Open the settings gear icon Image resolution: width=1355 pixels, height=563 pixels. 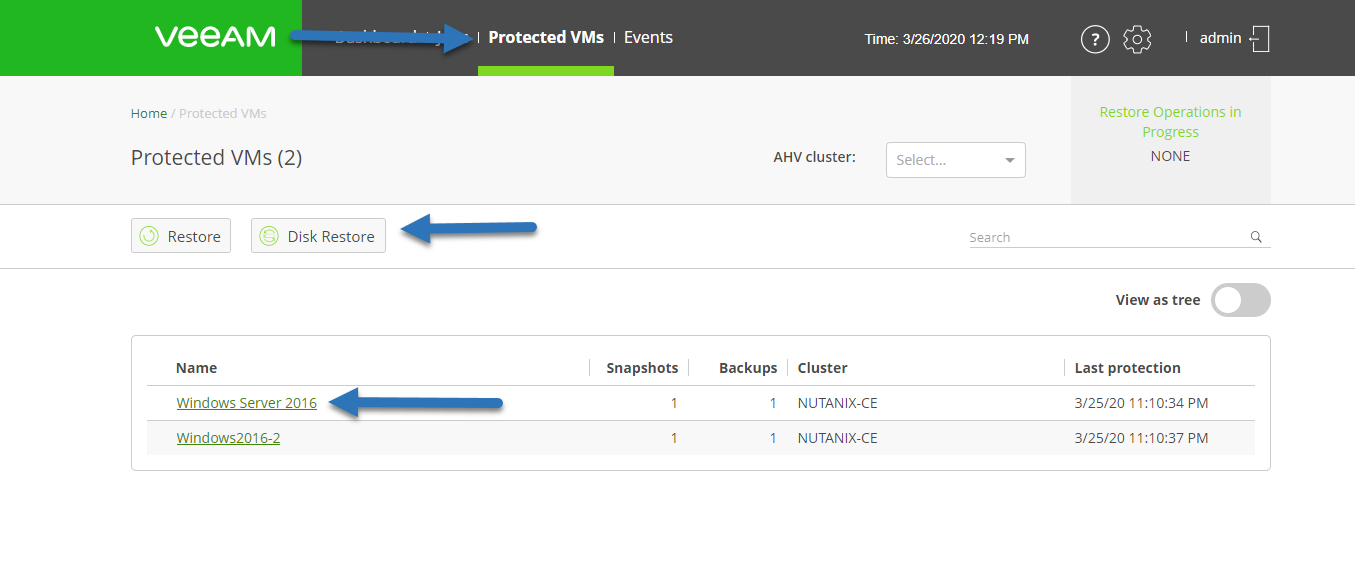(1137, 39)
